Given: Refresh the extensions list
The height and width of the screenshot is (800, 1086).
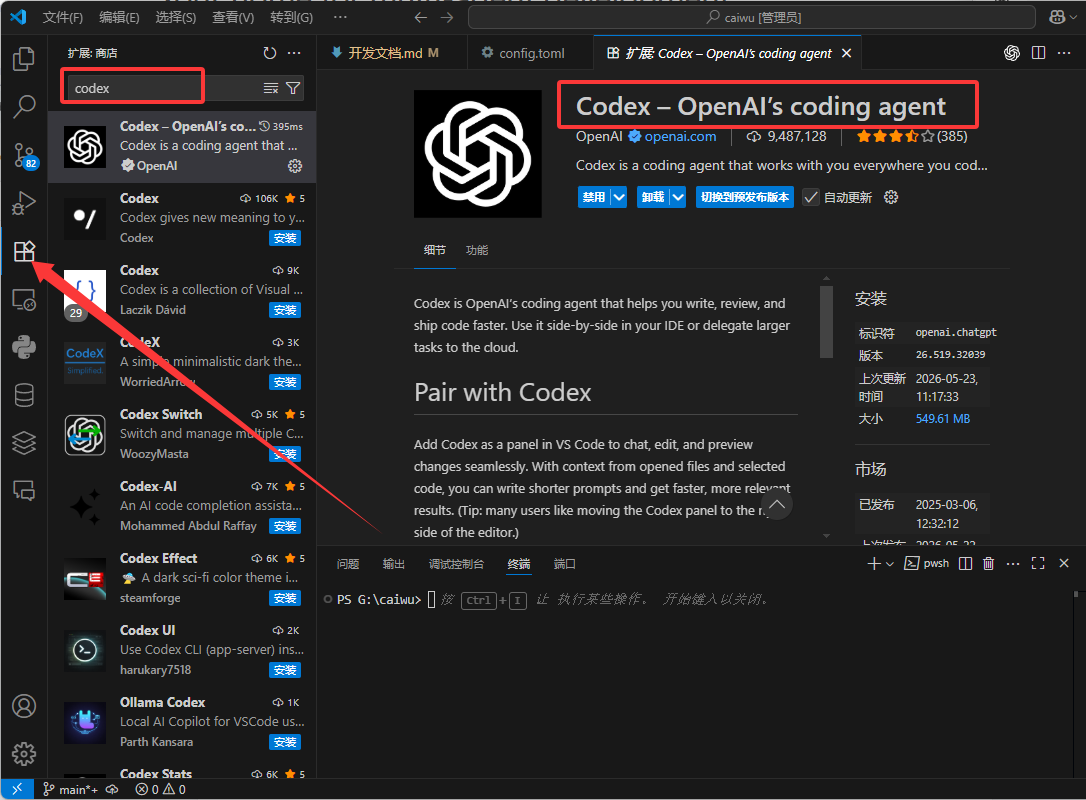Looking at the screenshot, I should coord(269,53).
